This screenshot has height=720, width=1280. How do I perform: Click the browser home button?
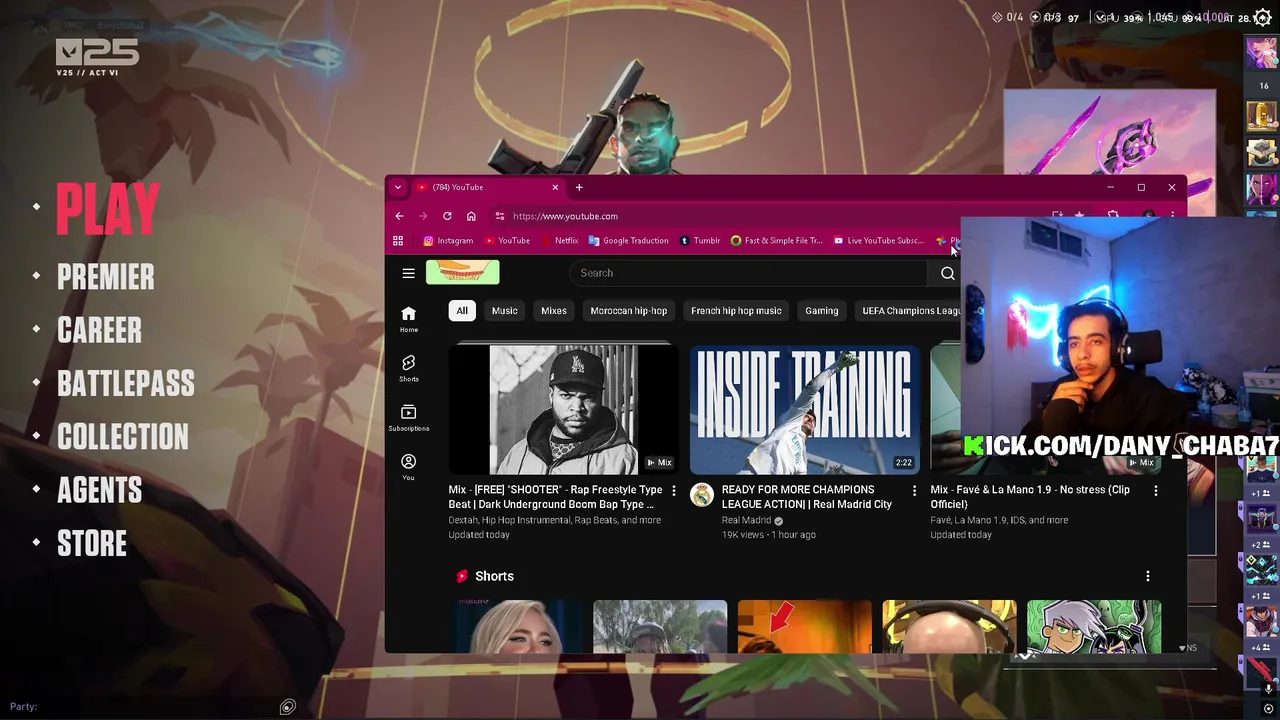click(471, 216)
